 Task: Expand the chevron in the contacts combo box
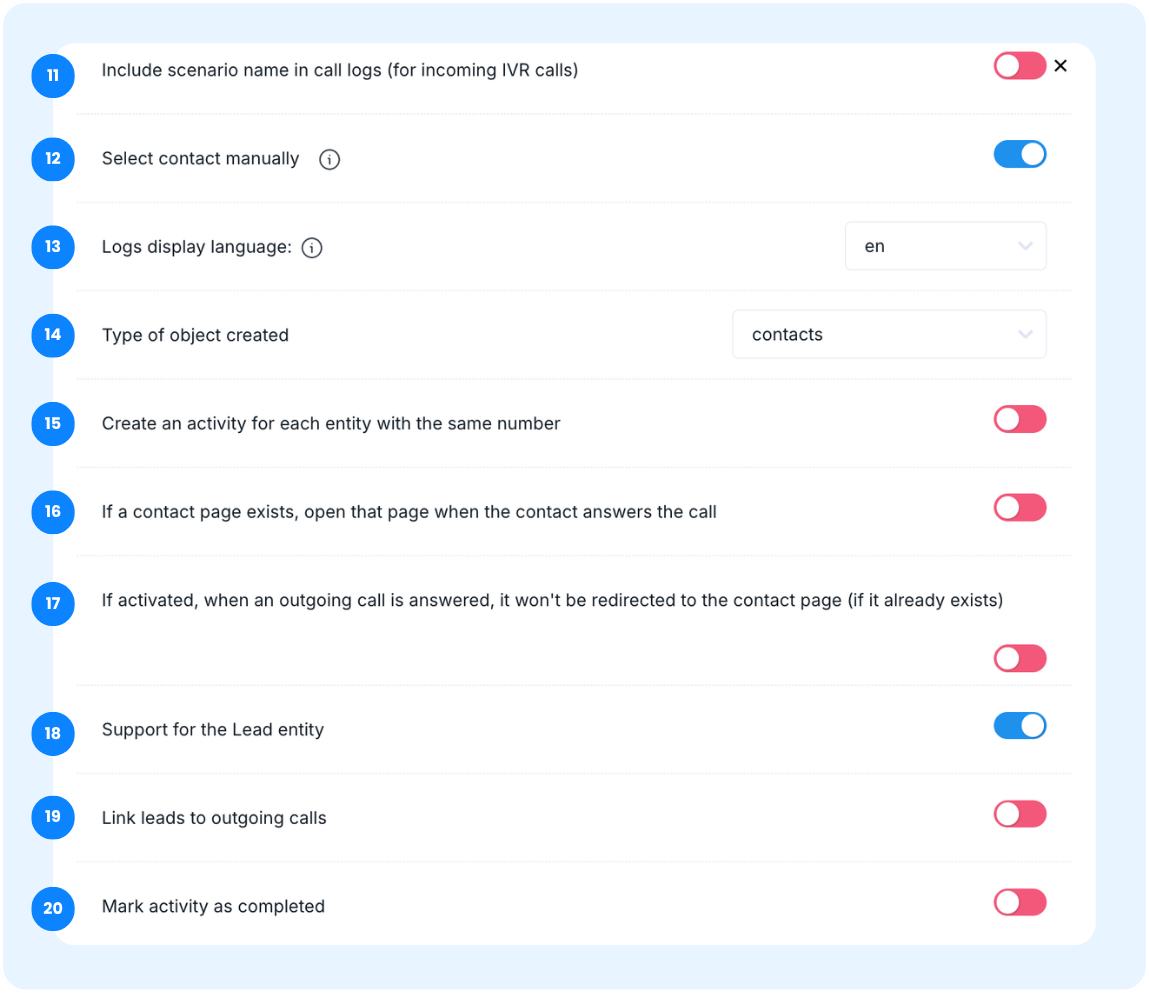point(1025,334)
